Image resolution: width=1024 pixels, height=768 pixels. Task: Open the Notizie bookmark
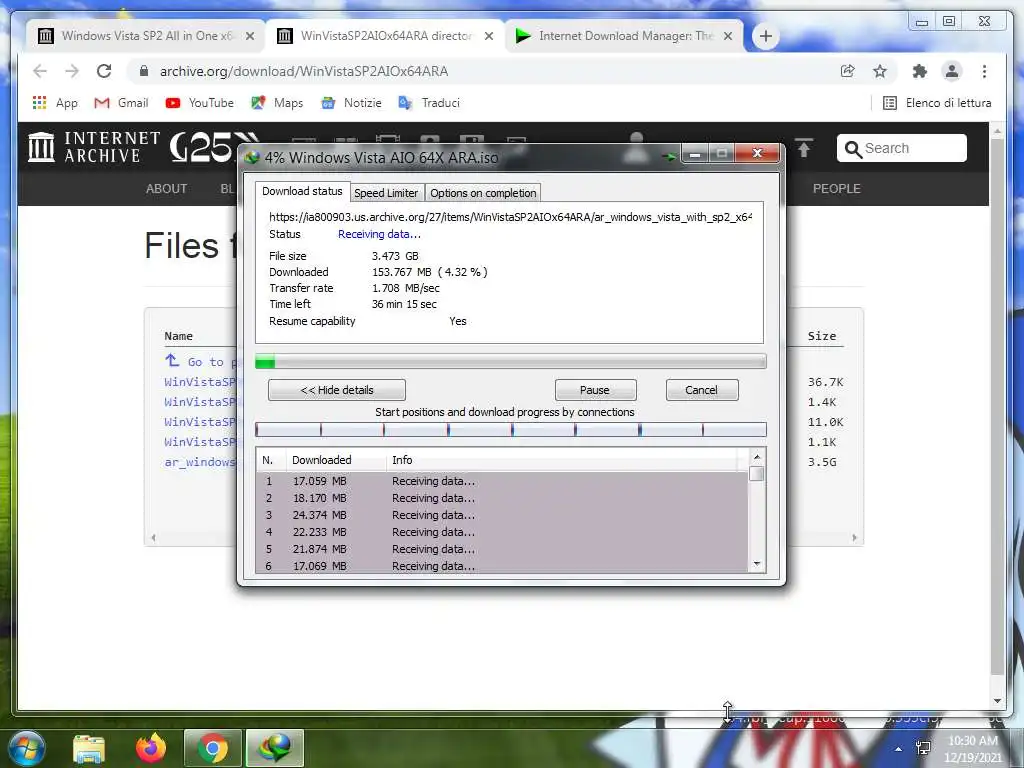(351, 103)
